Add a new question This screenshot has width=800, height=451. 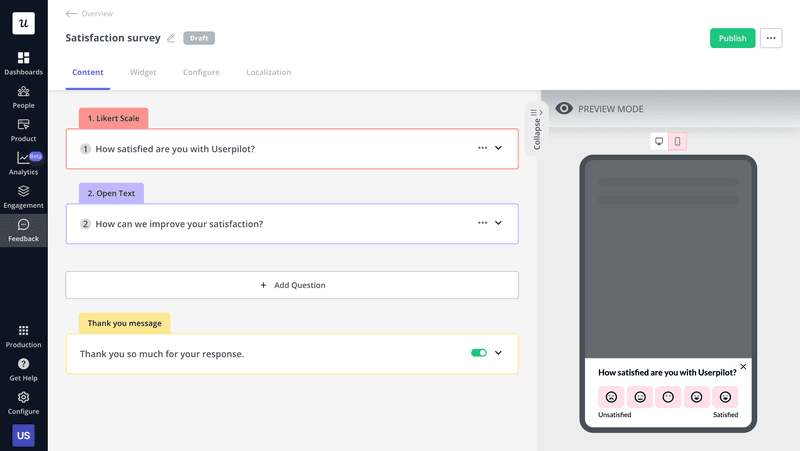click(x=292, y=285)
